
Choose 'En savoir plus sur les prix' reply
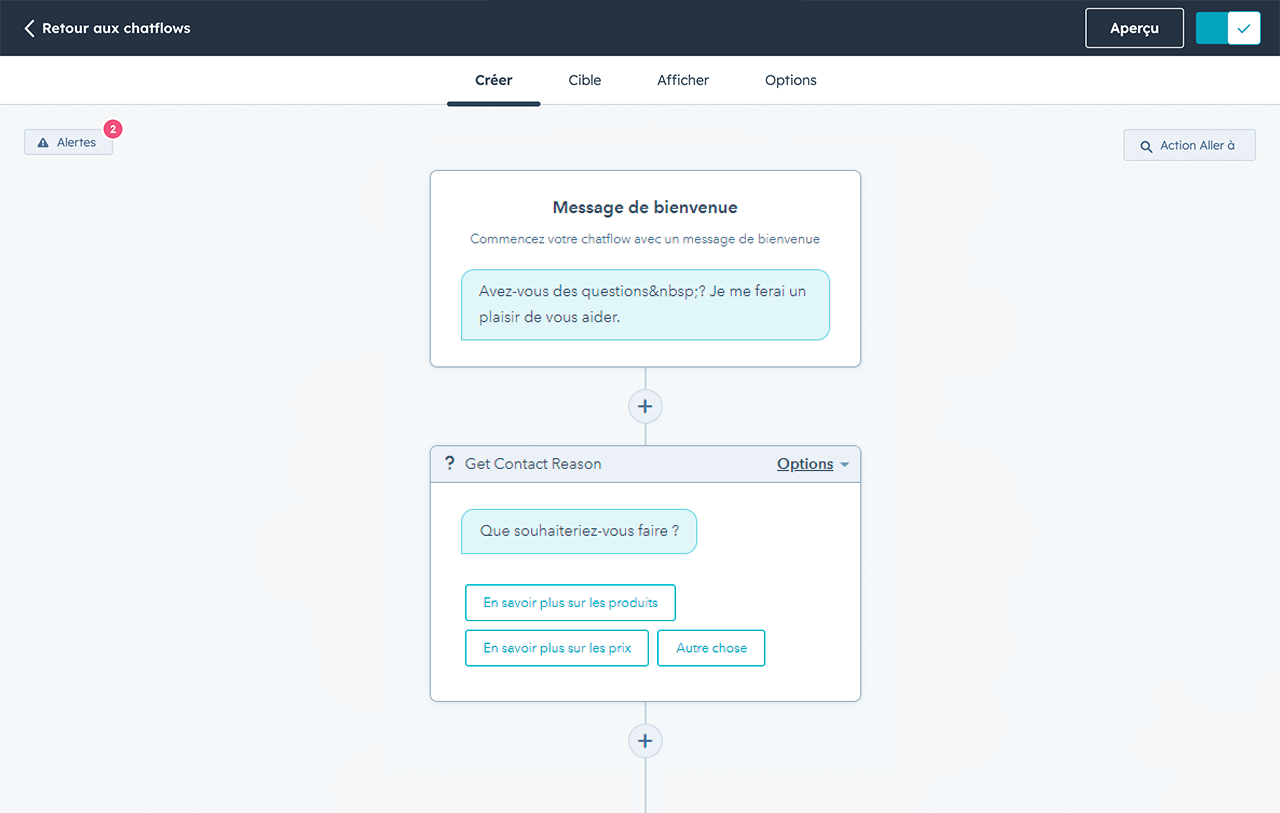tap(557, 648)
